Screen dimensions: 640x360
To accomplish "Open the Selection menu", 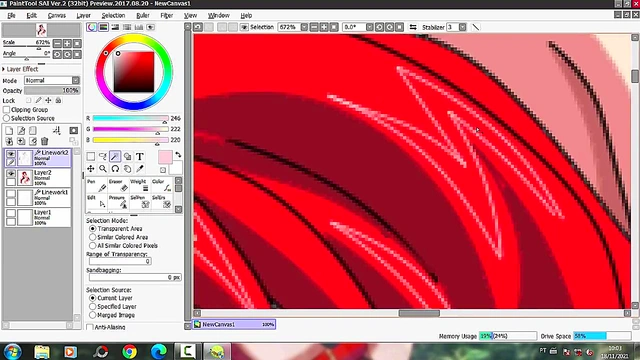I will coord(113,15).
